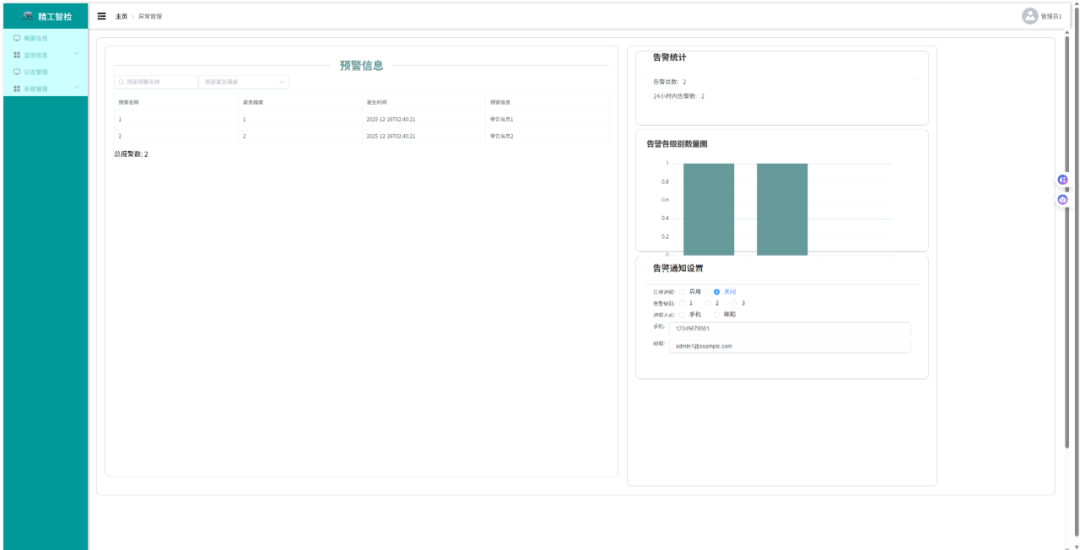Screen dimensions: 1080x550
Task: Select the 启用 radio option
Action: [682, 292]
